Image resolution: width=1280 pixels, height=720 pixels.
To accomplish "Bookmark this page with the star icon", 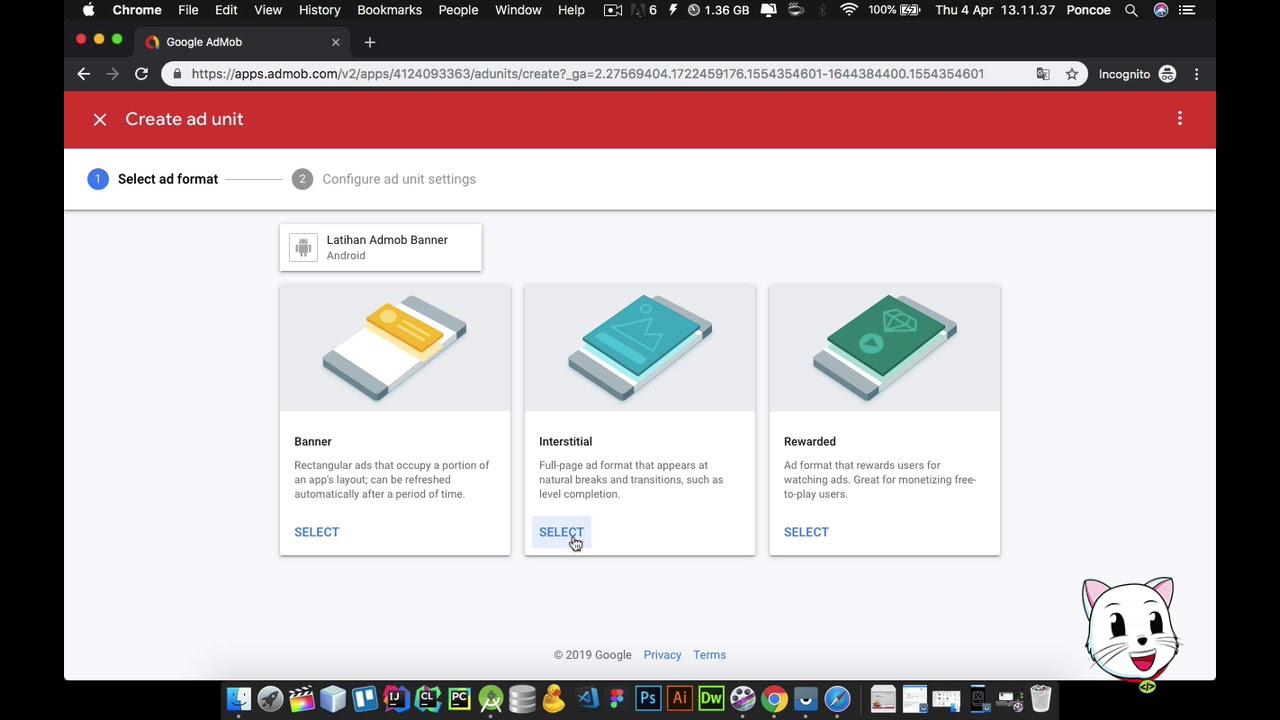I will point(1072,74).
